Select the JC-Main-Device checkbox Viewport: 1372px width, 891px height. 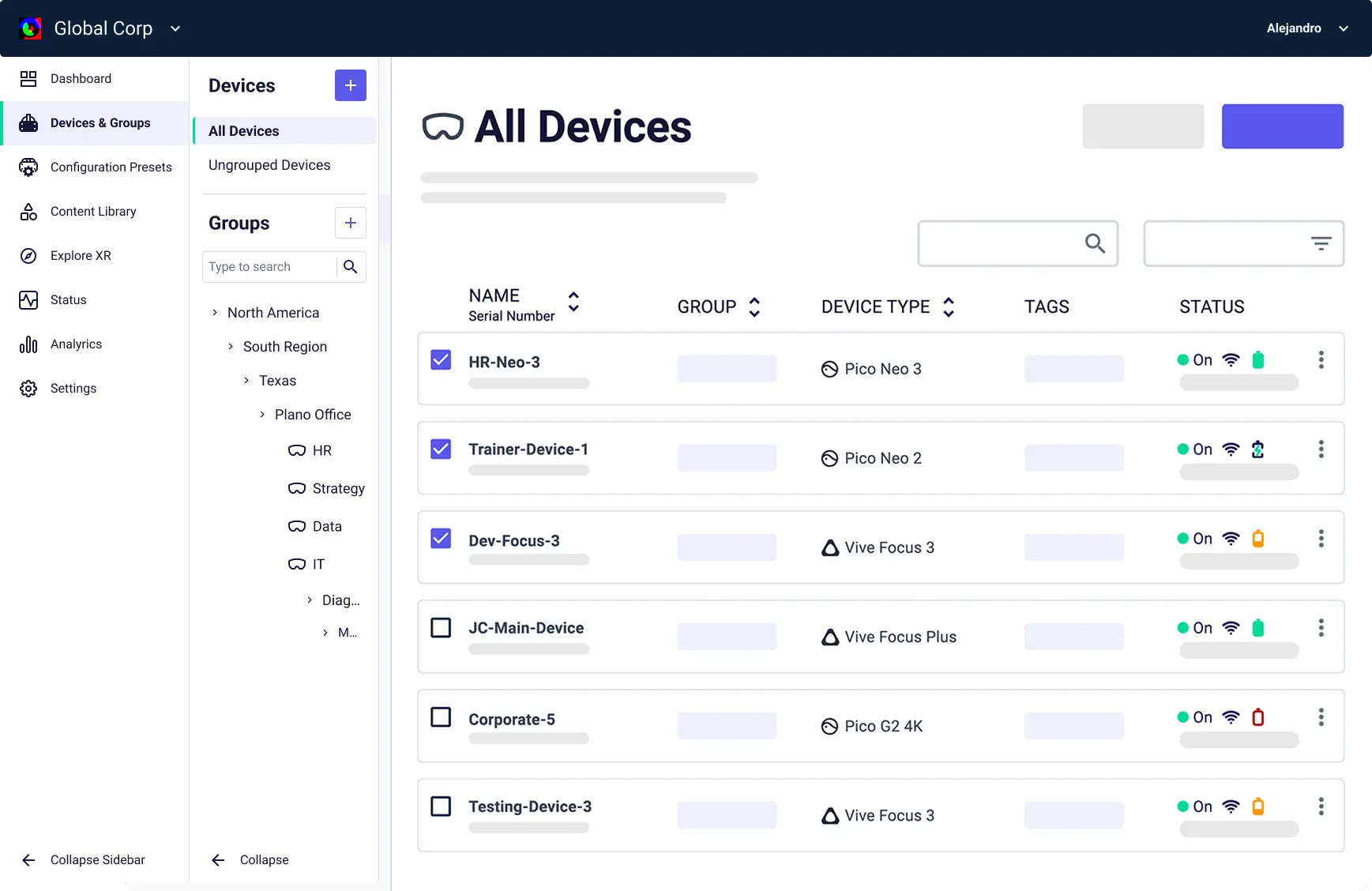(x=441, y=627)
